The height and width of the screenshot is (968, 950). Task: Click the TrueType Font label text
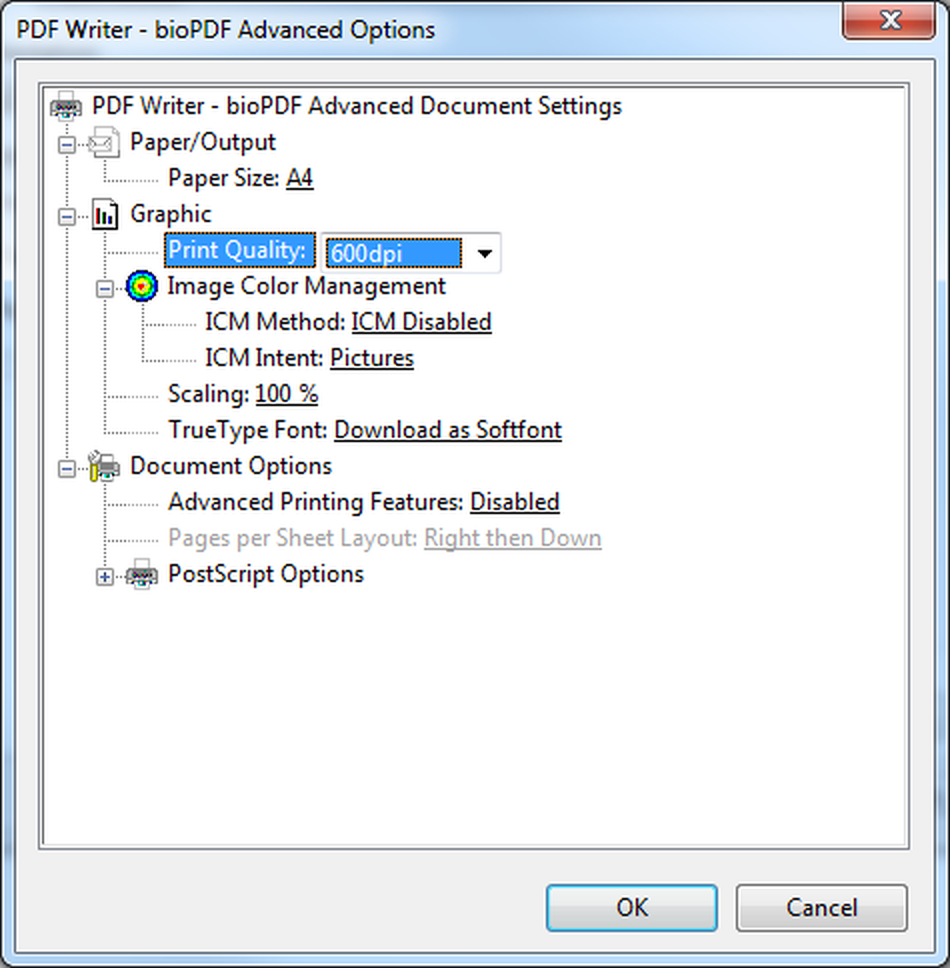point(248,430)
